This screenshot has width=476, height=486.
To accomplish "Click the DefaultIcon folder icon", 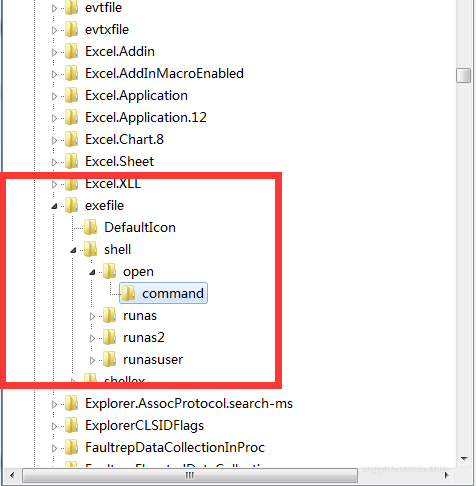I will pyautogui.click(x=90, y=227).
